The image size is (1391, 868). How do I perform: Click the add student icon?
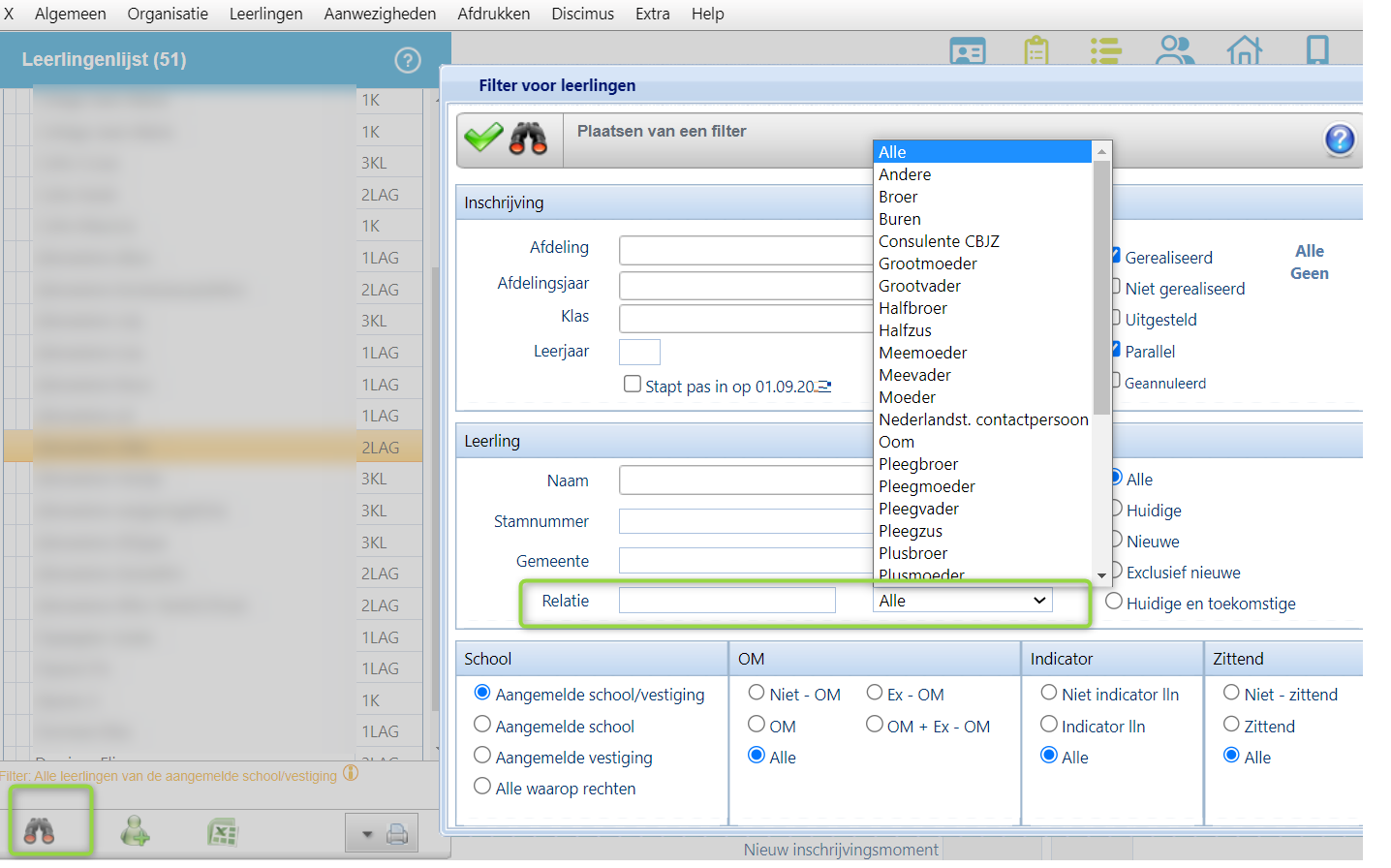point(135,831)
